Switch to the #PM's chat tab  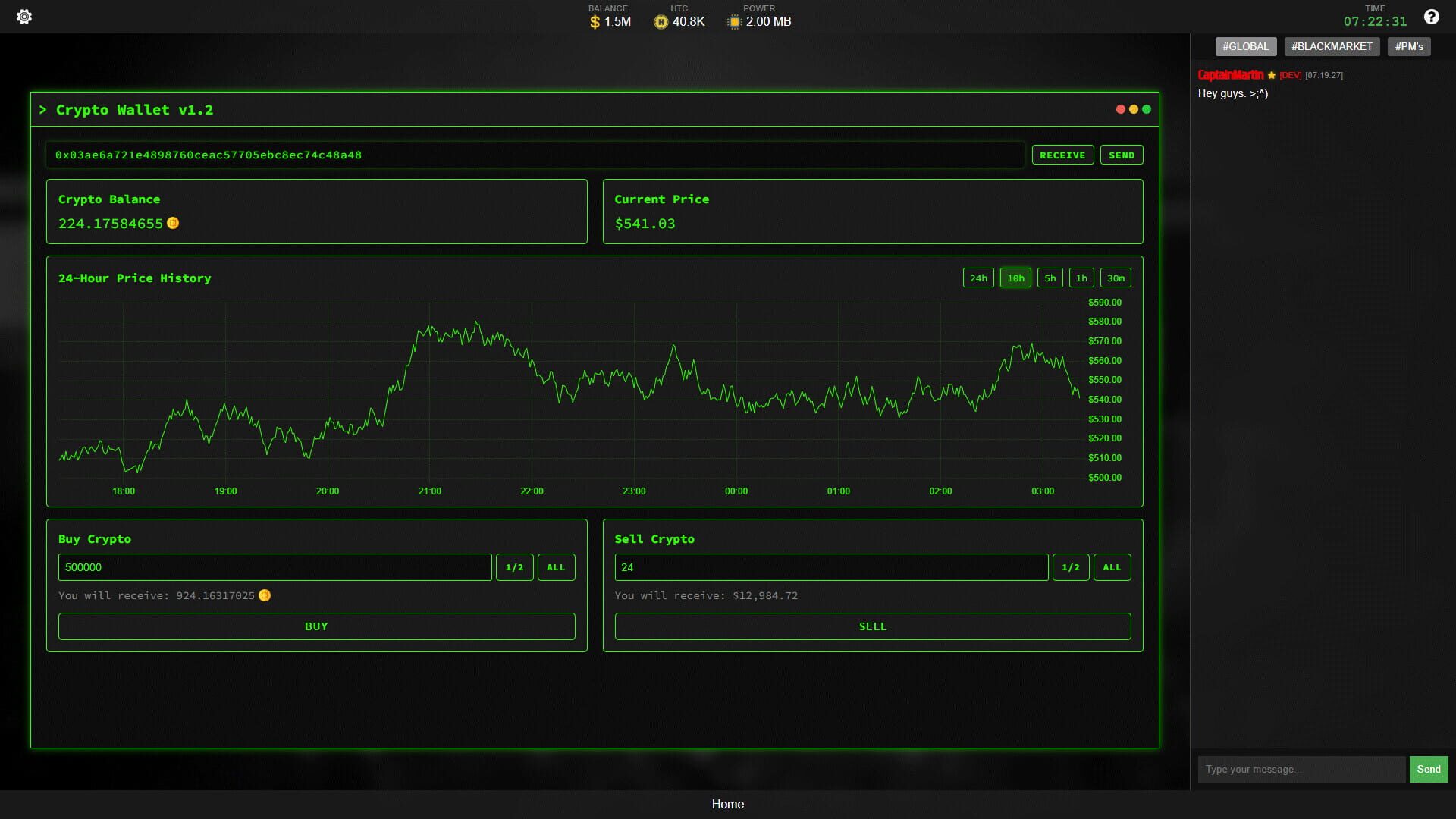(x=1409, y=46)
